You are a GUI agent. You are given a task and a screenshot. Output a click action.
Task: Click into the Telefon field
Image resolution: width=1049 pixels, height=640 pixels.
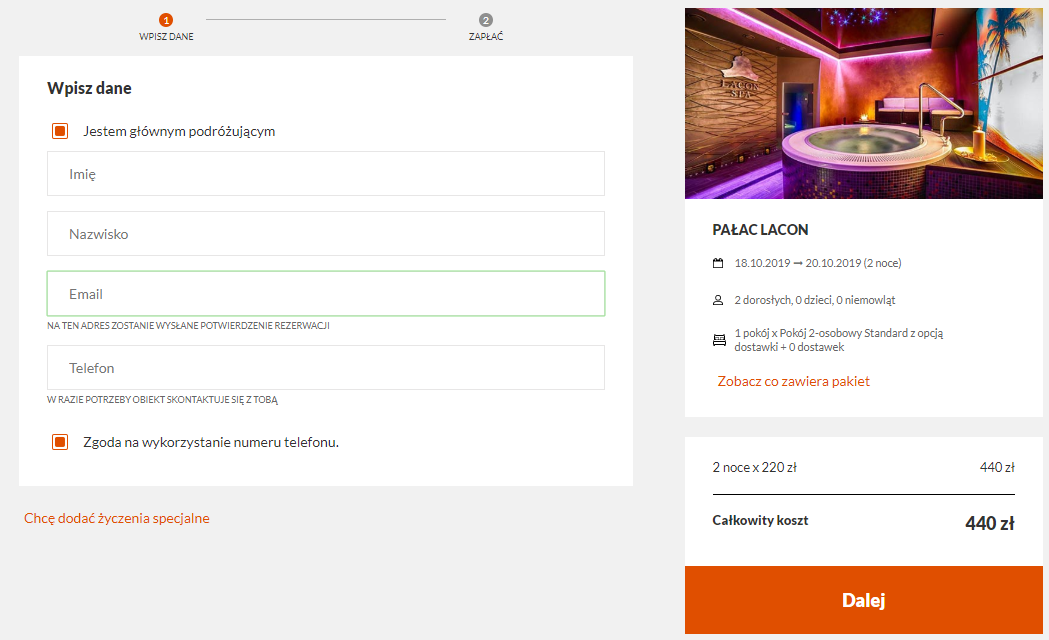coord(326,368)
